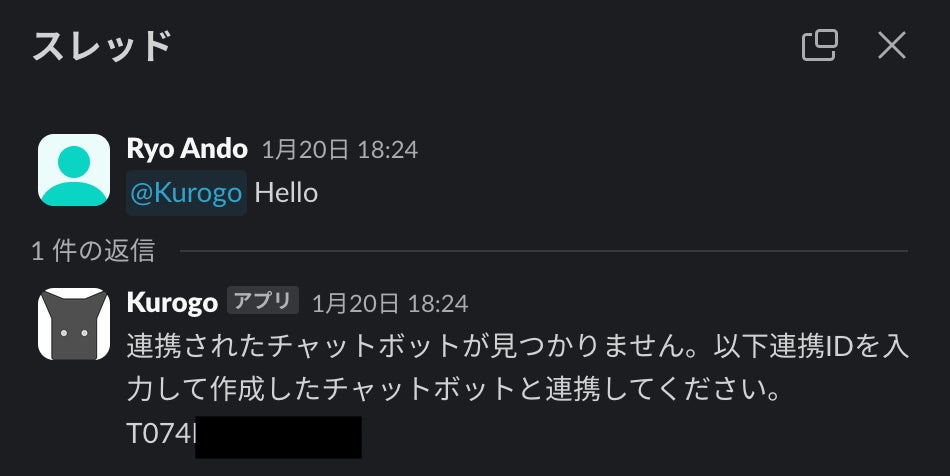Image resolution: width=950 pixels, height=476 pixels.
Task: Click the @Kurogo mention
Action: click(x=186, y=192)
